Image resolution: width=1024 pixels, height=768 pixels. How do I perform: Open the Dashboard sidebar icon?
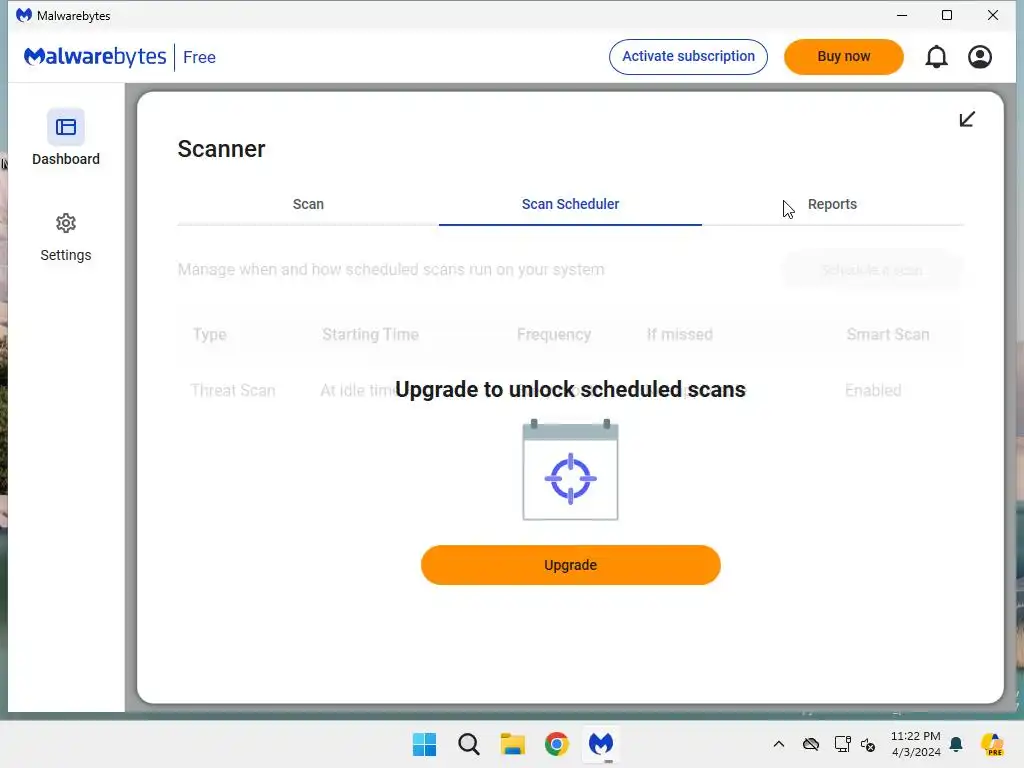(65, 127)
